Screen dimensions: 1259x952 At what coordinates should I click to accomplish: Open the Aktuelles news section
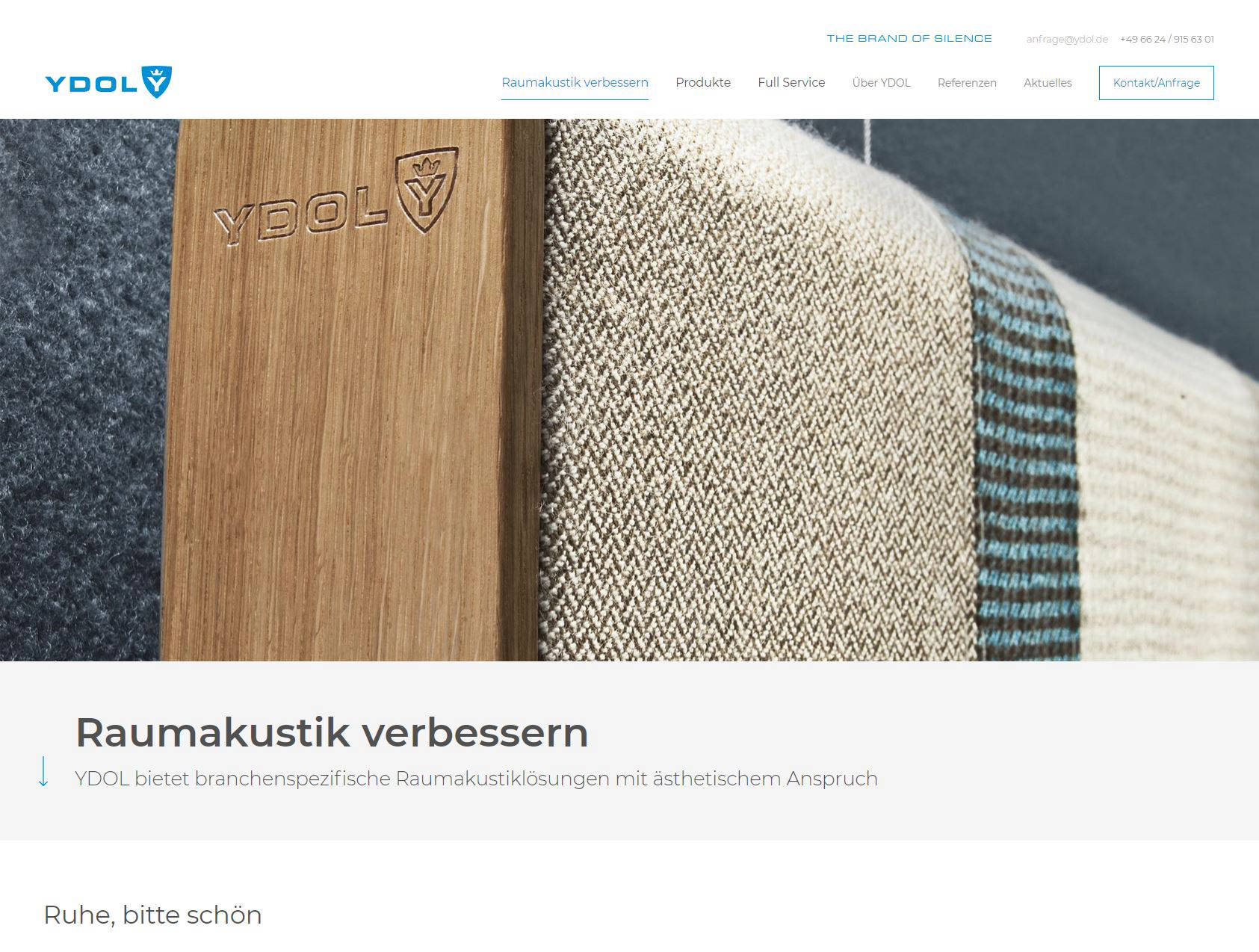1048,83
